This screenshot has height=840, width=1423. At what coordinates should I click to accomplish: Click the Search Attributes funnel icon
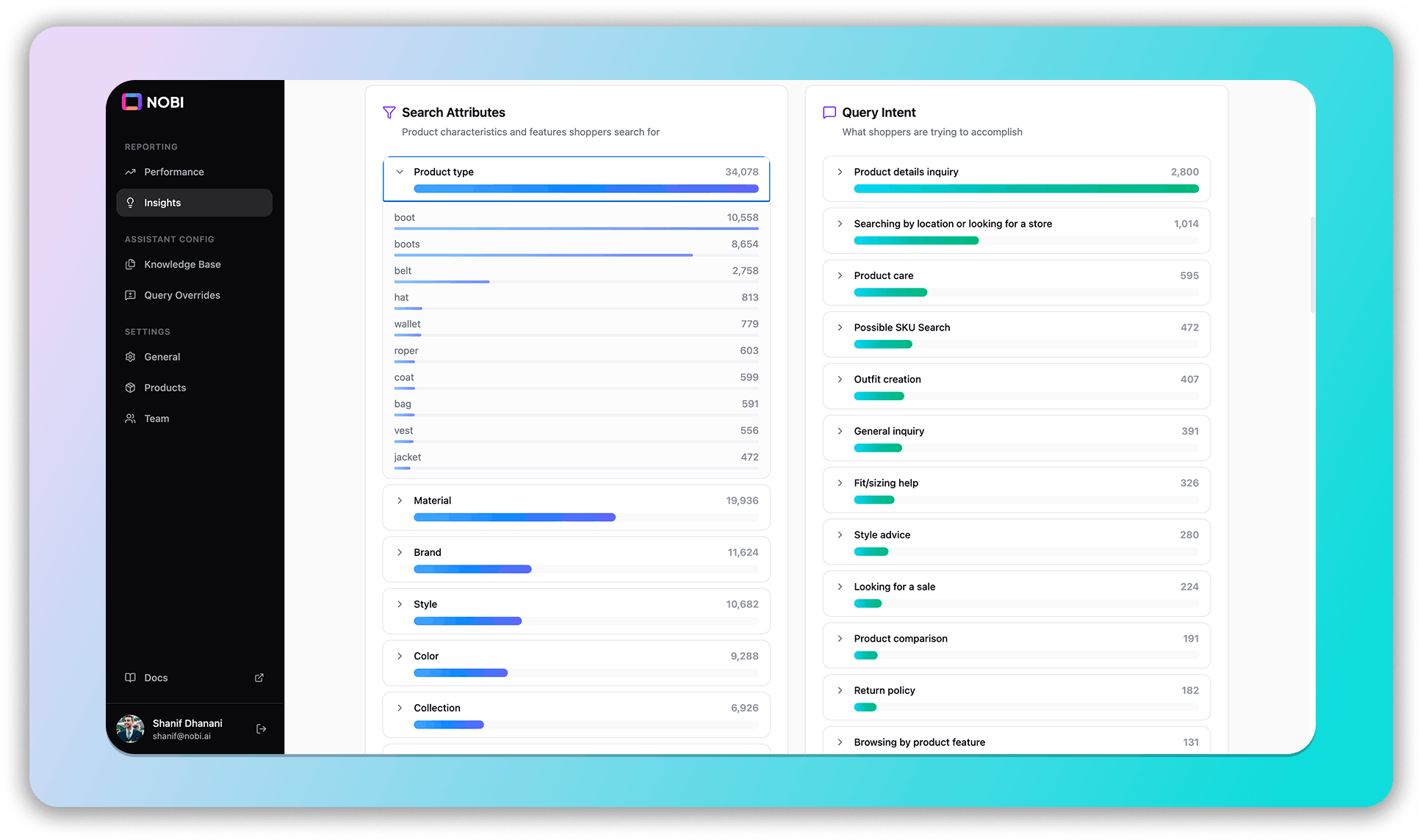click(x=389, y=112)
